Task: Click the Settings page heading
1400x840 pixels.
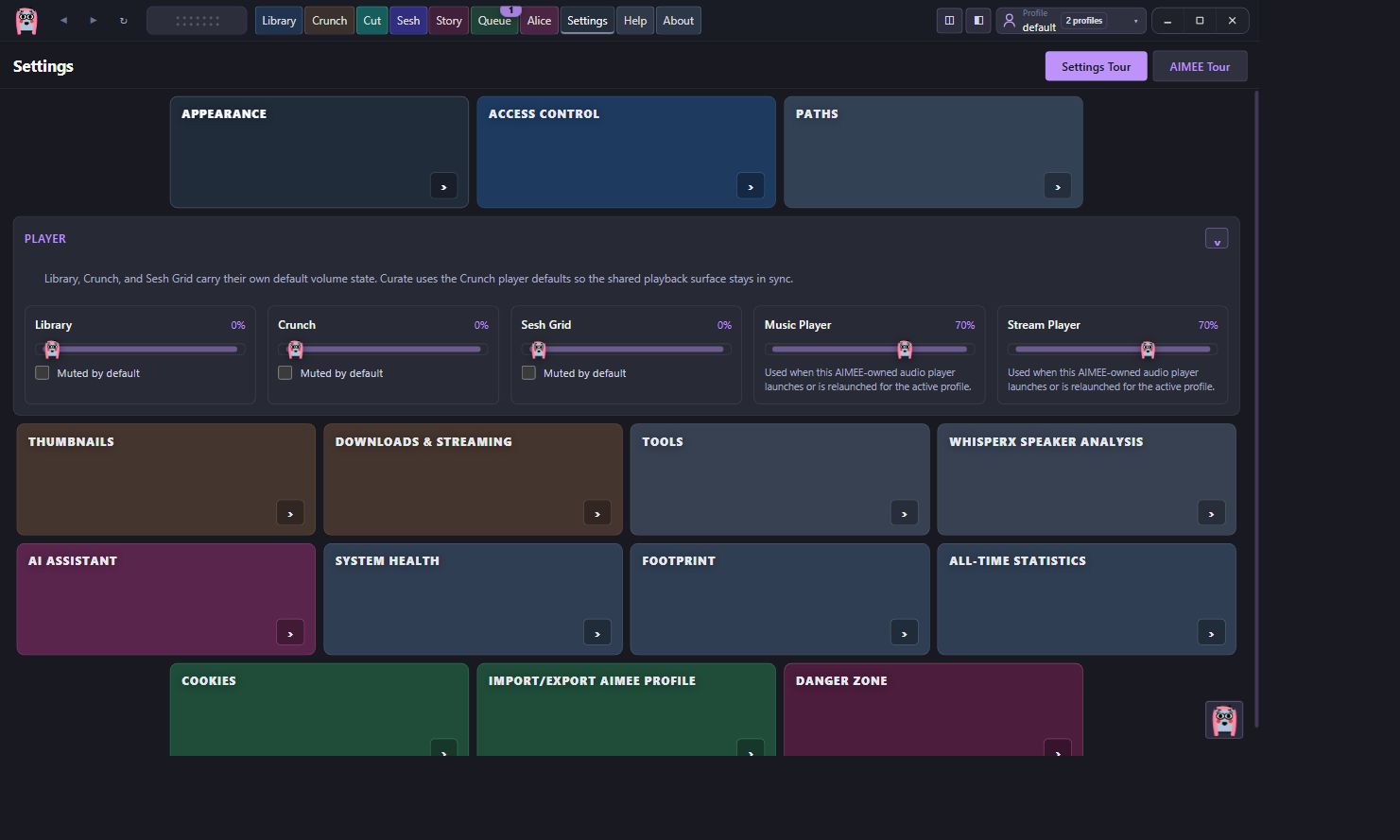Action: click(43, 66)
